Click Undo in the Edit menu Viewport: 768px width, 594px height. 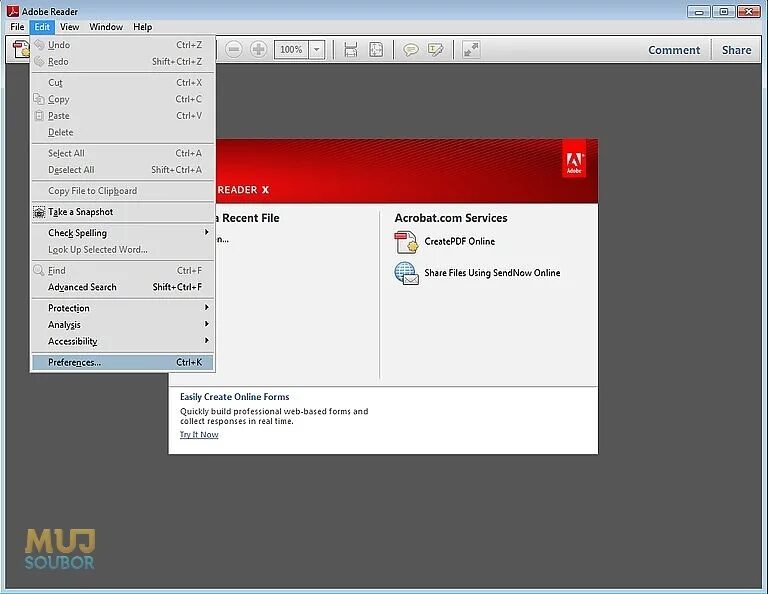tap(123, 45)
